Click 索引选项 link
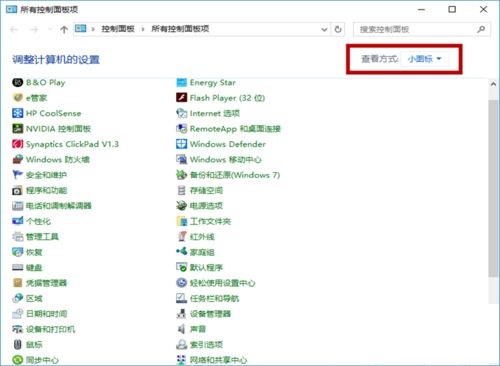500x366 pixels. pyautogui.click(x=206, y=344)
